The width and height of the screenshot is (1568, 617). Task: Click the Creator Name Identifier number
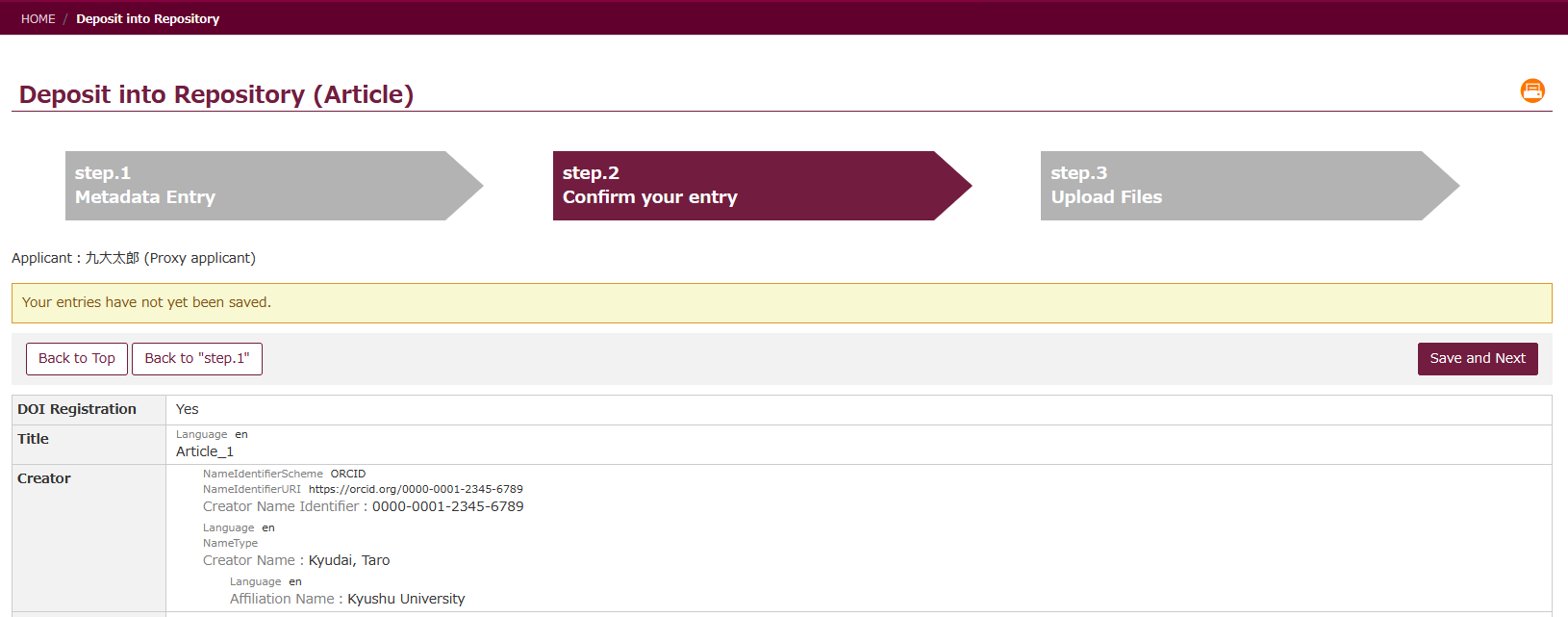pyautogui.click(x=448, y=506)
